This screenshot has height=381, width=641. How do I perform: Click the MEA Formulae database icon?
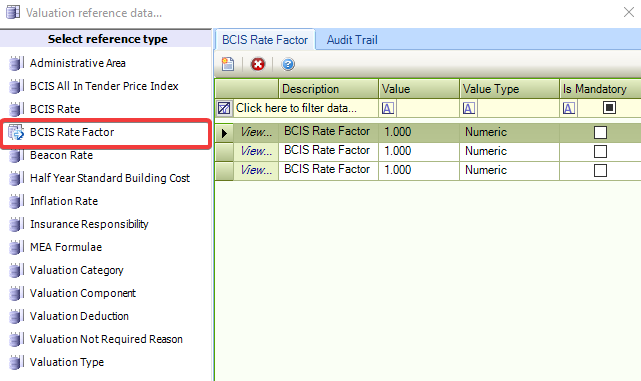pos(15,247)
